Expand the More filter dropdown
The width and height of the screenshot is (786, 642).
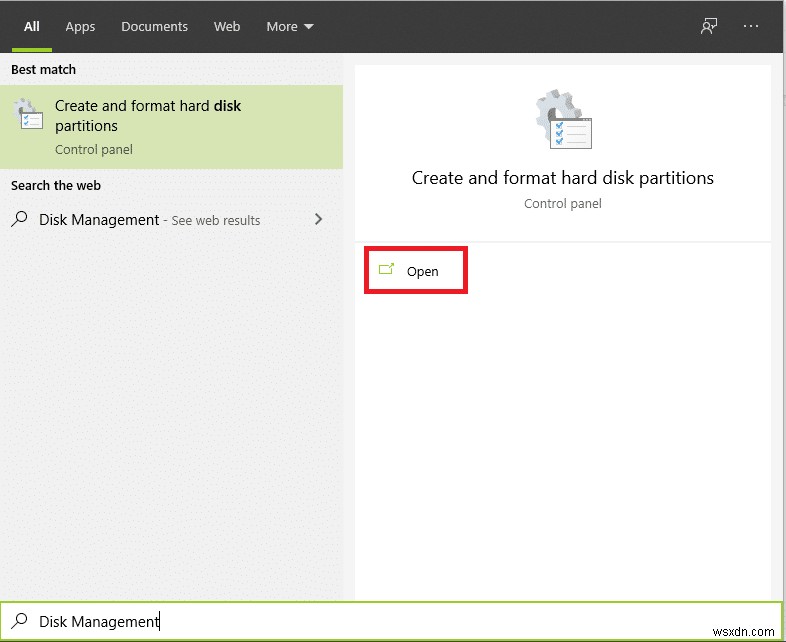(290, 27)
